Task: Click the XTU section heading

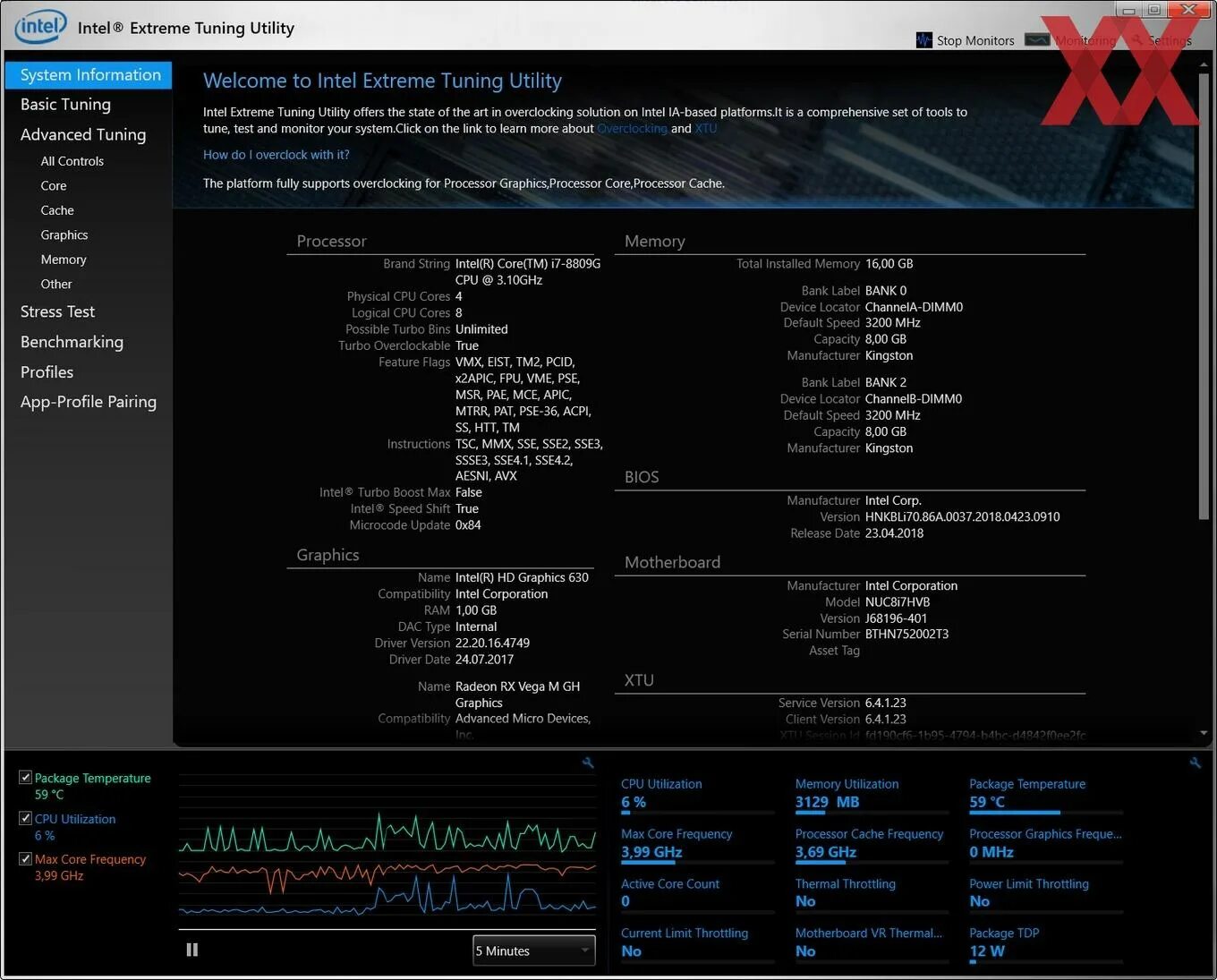Action: point(639,680)
